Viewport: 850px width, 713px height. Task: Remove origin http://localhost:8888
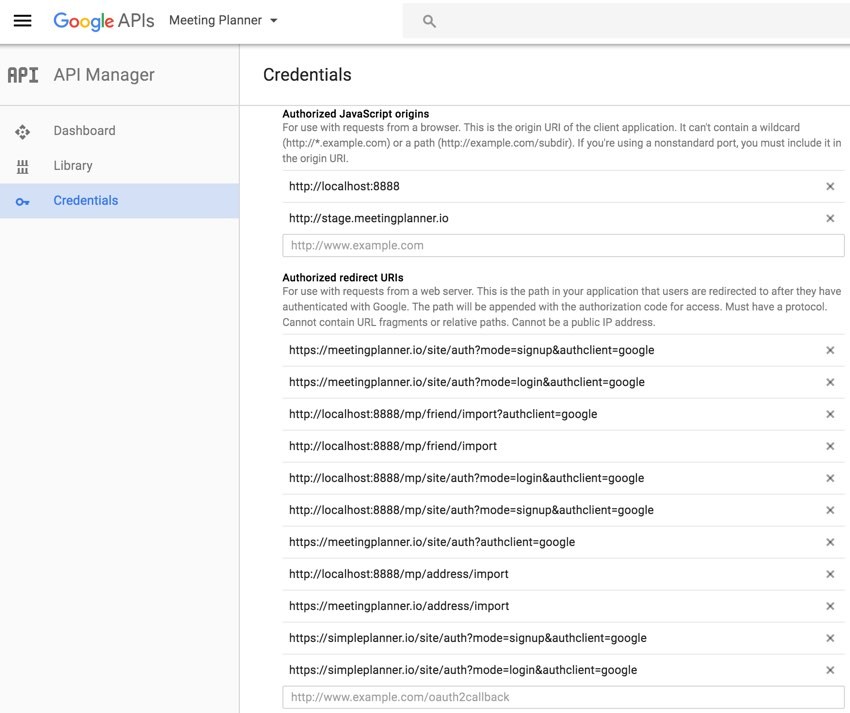coord(830,187)
